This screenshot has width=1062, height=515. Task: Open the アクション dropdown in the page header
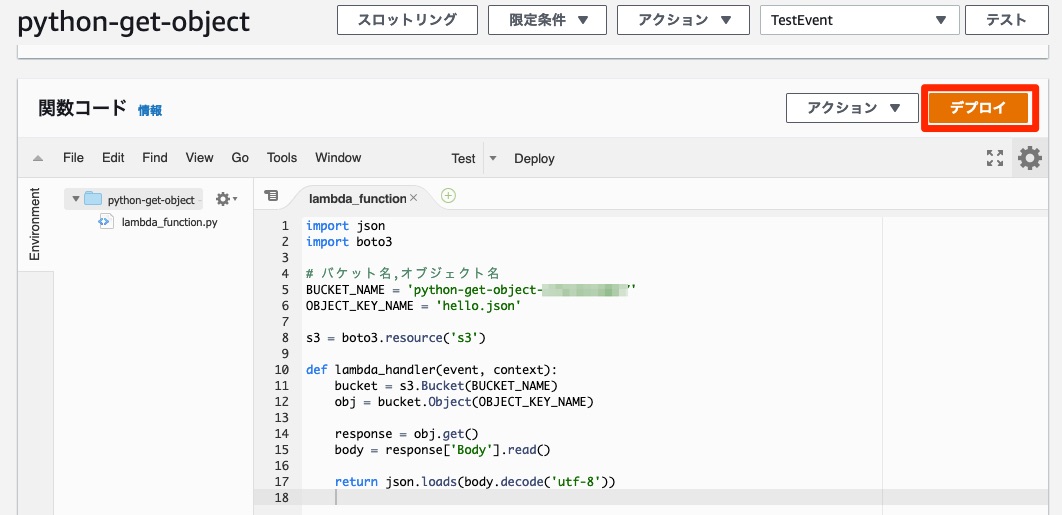point(683,20)
